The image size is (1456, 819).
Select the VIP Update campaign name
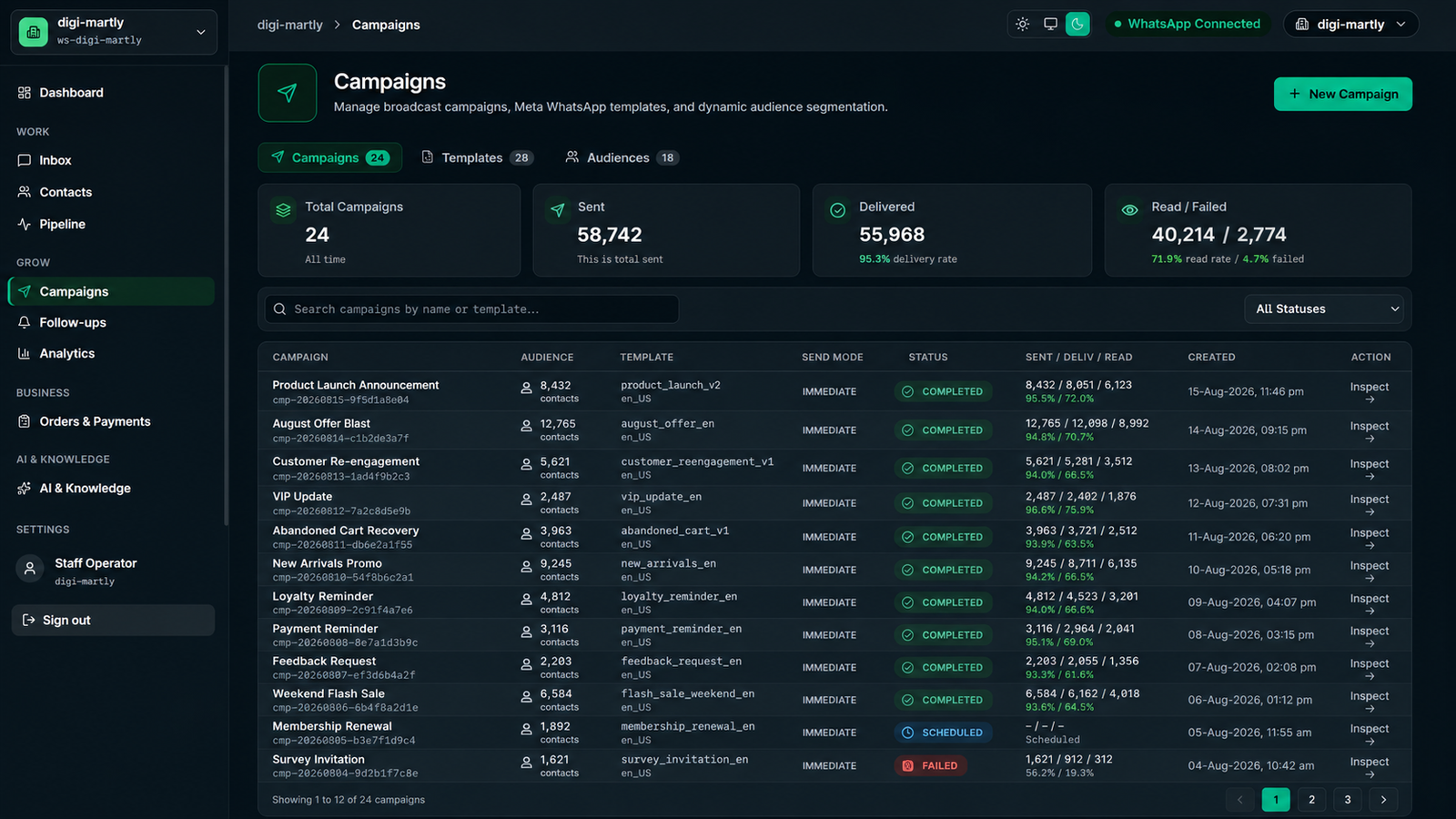coord(302,497)
